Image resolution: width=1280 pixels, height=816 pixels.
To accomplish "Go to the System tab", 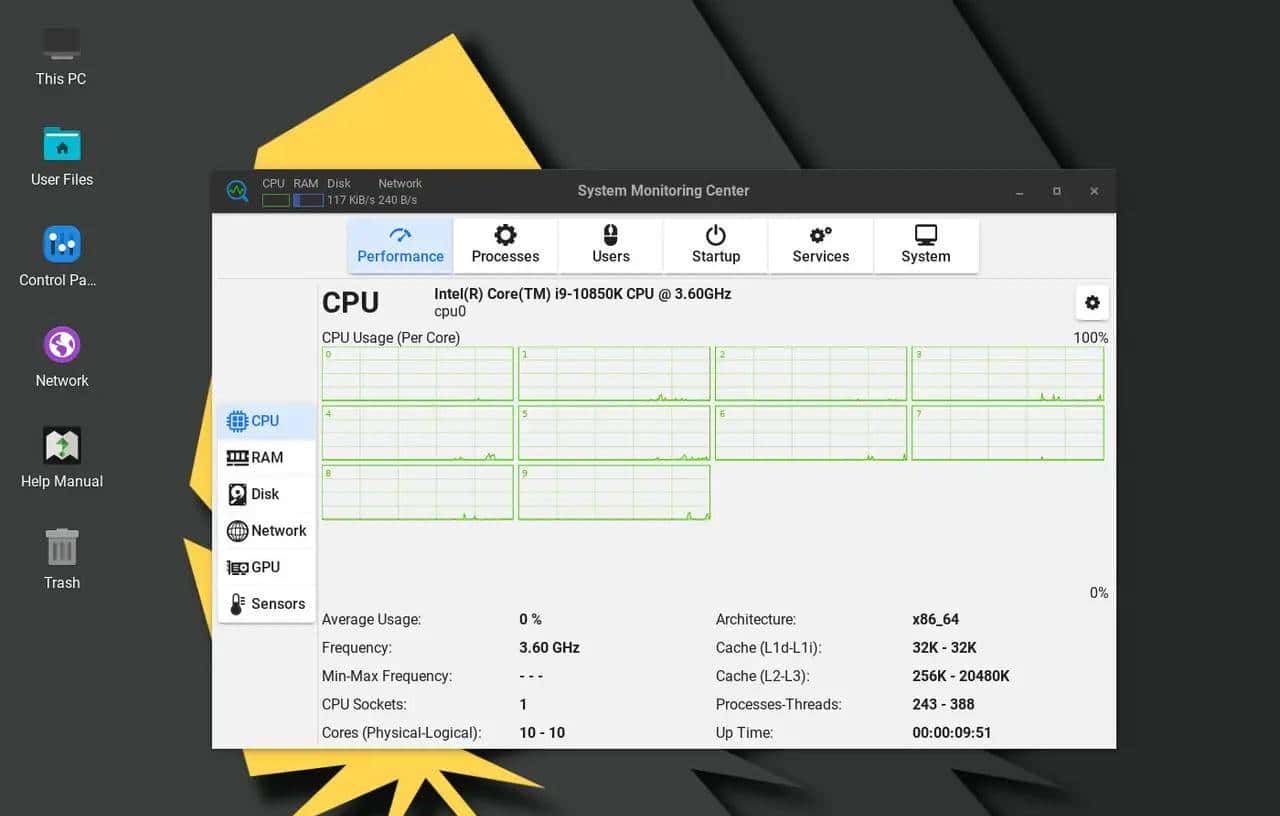I will 925,245.
